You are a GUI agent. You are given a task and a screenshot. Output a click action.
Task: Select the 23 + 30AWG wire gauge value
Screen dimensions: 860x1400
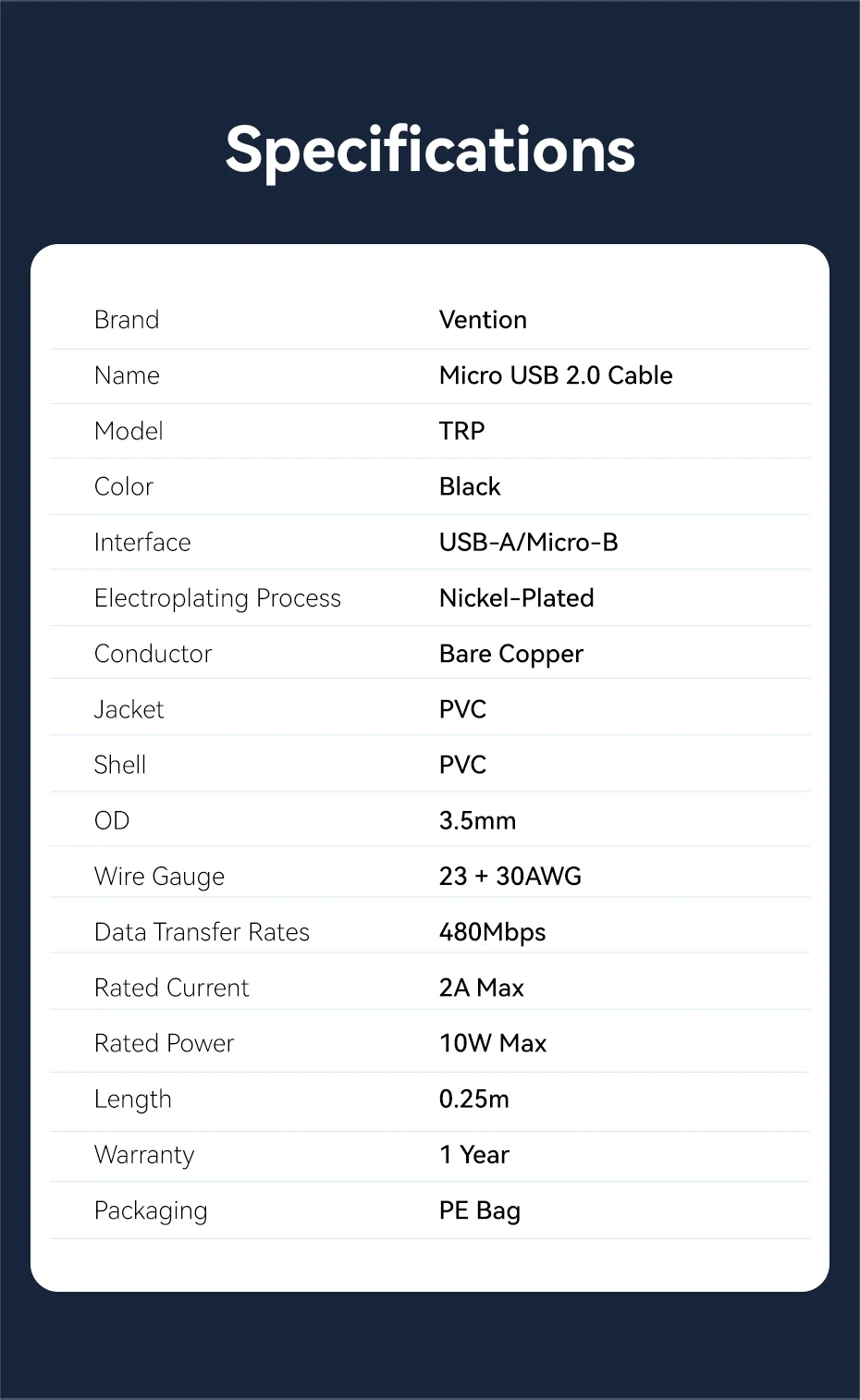510,876
